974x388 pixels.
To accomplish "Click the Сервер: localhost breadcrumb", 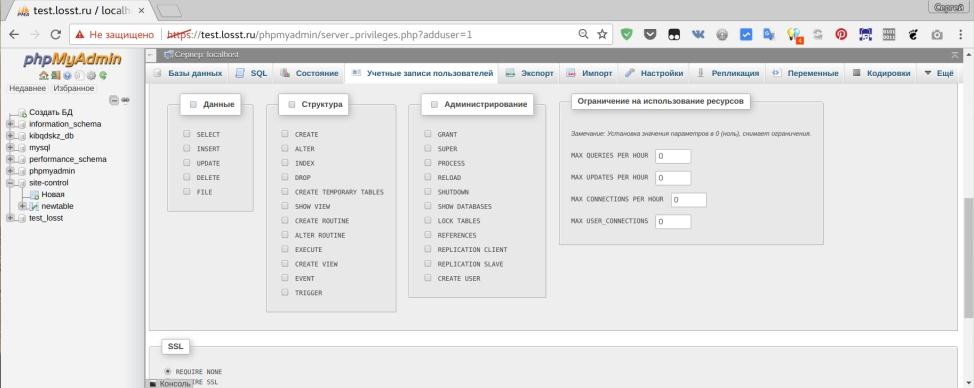I will coord(207,55).
